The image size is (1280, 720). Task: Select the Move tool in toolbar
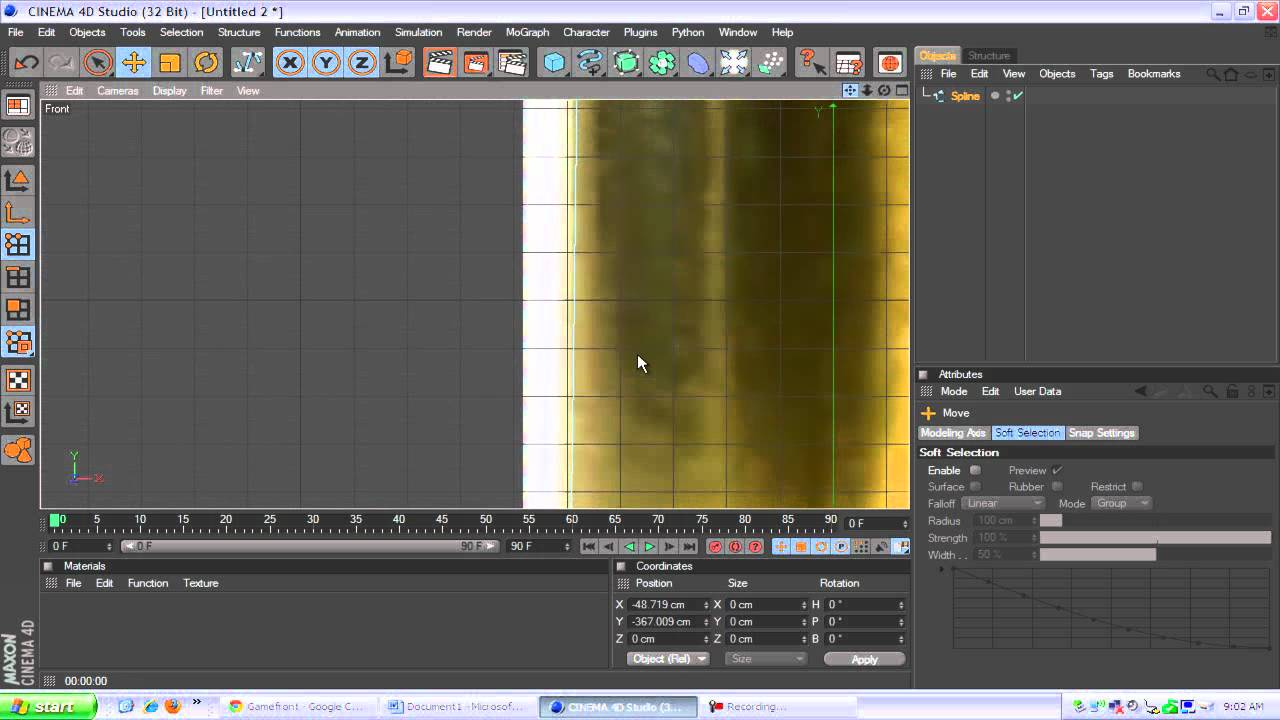coord(133,63)
